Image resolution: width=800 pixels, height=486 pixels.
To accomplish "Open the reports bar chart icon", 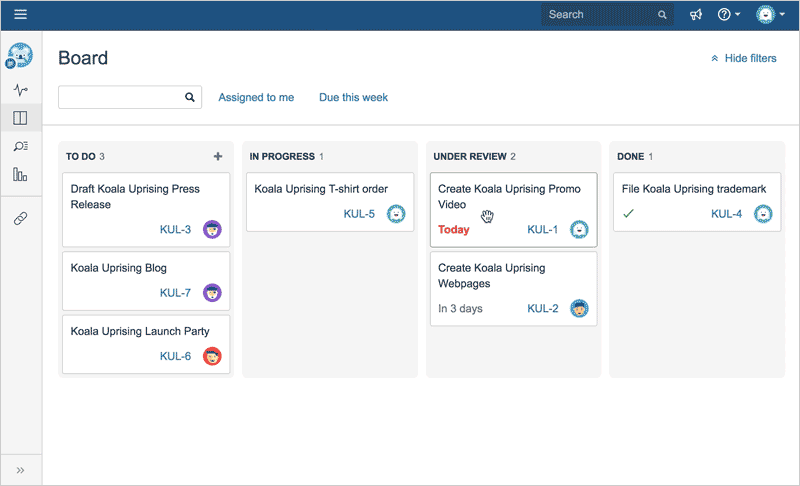I will pyautogui.click(x=20, y=174).
